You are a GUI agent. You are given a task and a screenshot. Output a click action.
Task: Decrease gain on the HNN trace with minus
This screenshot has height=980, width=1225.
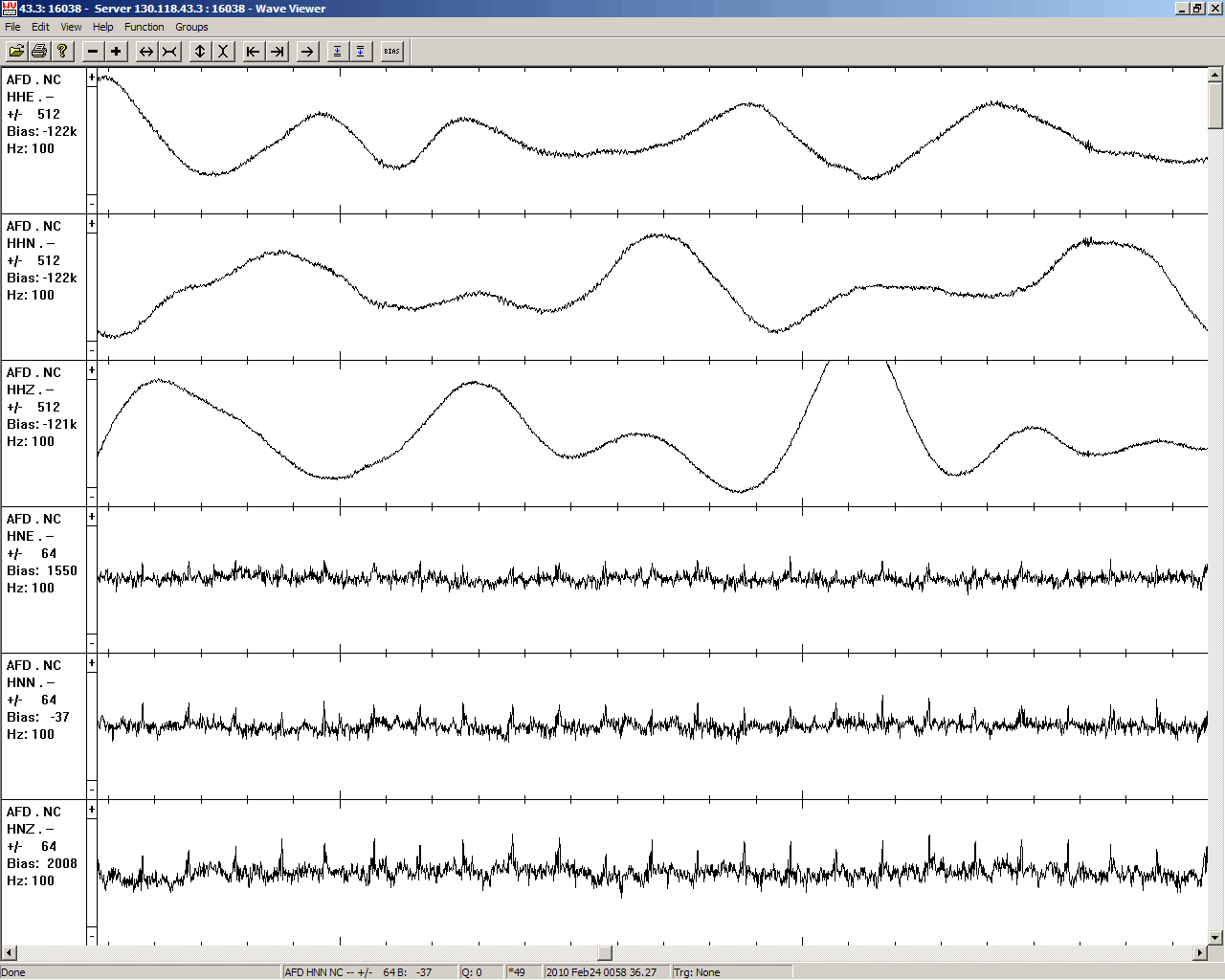[92, 790]
